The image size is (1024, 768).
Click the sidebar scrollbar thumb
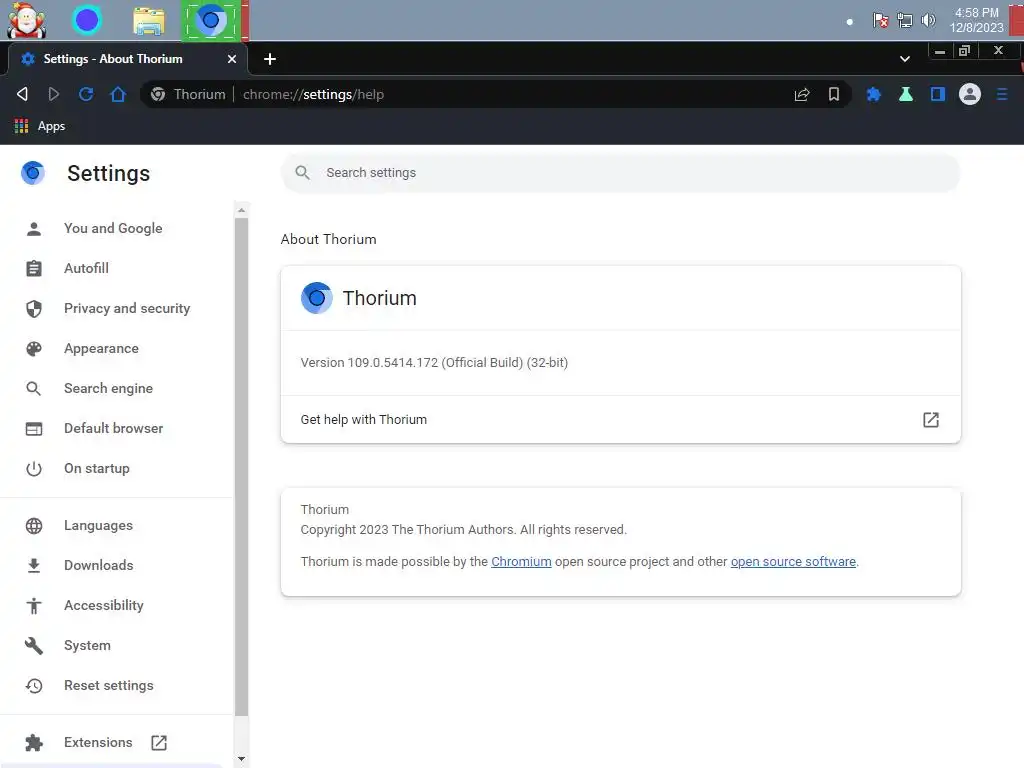242,467
